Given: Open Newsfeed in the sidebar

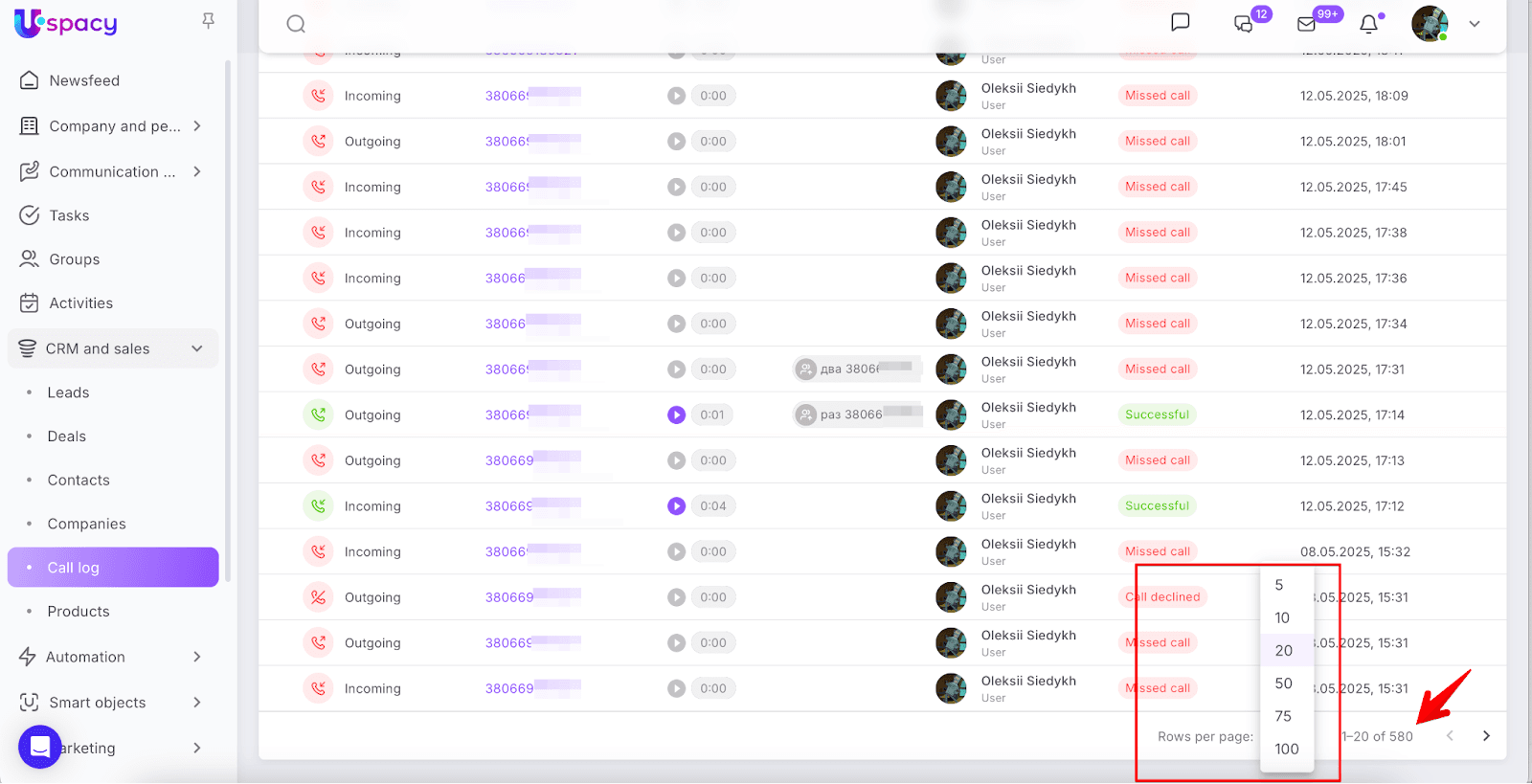Looking at the screenshot, I should (84, 80).
